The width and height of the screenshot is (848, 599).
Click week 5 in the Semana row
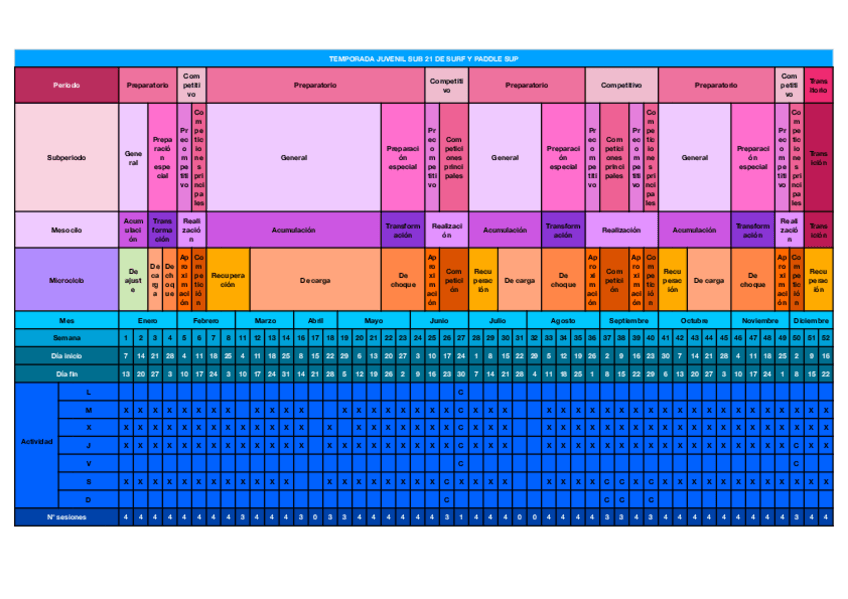pyautogui.click(x=184, y=338)
